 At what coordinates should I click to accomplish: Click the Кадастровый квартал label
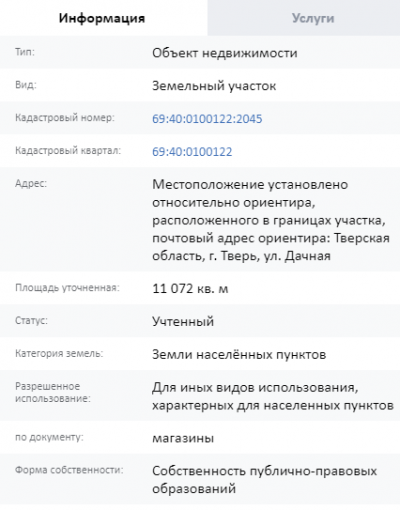coord(68,151)
